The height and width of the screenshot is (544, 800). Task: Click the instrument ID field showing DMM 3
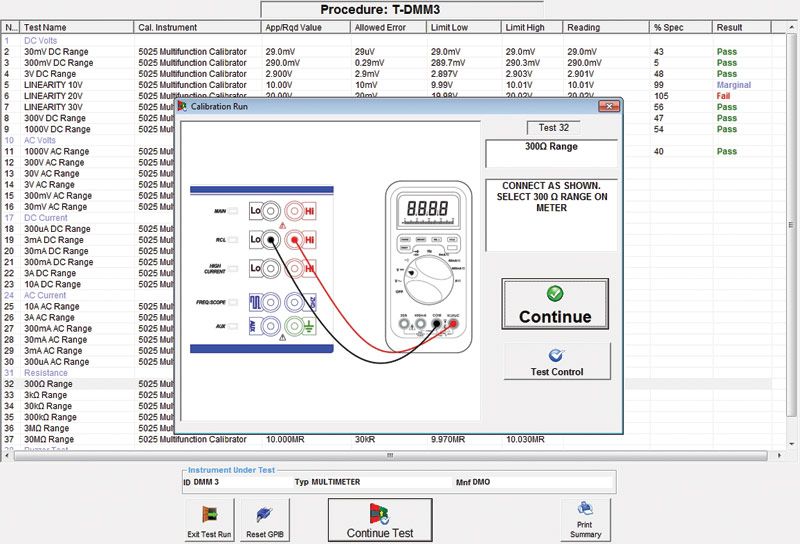[235, 481]
